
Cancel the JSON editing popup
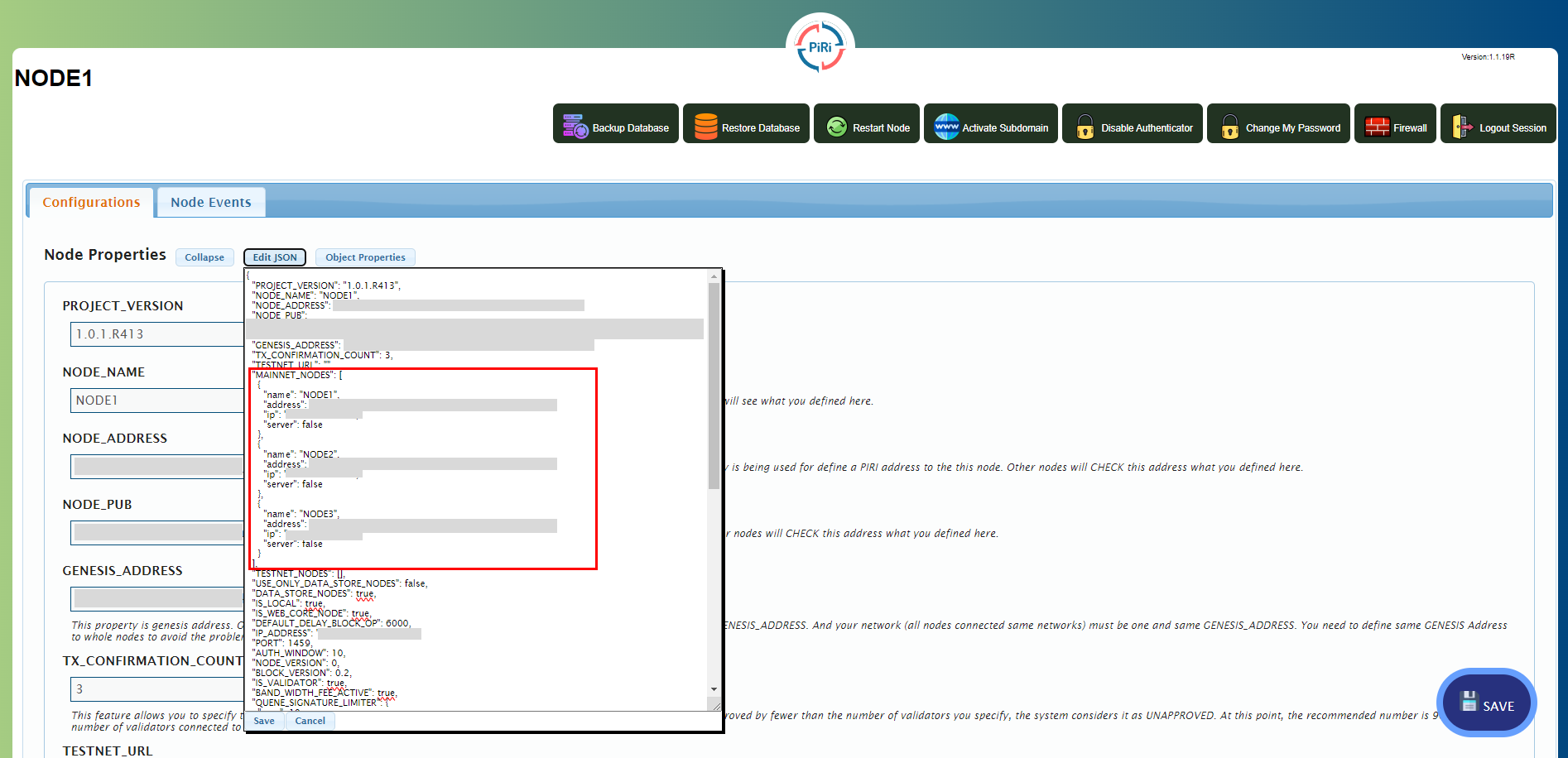pos(310,721)
